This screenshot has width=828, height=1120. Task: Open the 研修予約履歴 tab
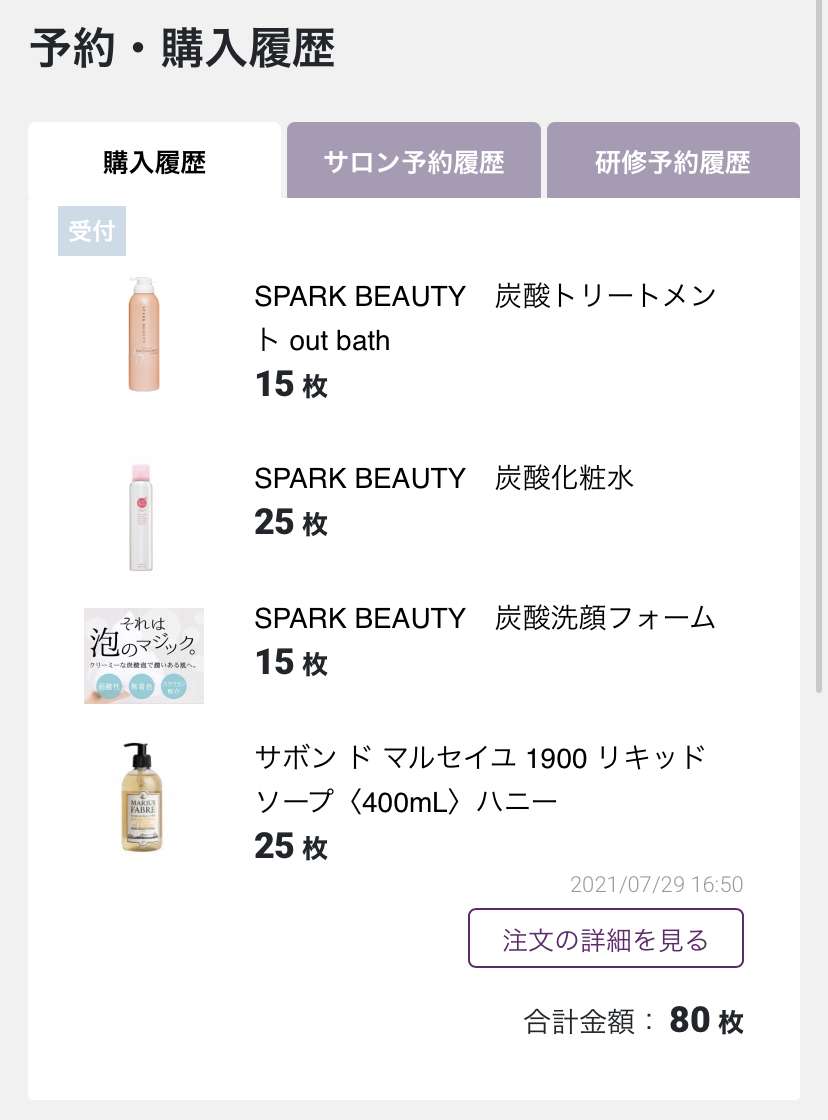(x=673, y=161)
